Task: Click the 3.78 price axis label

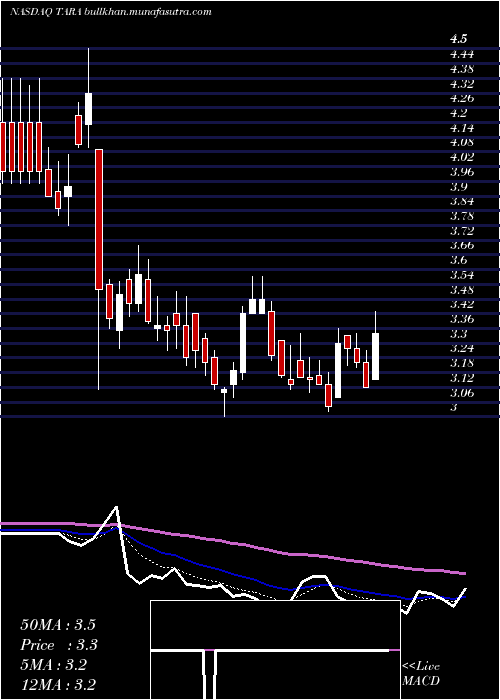Action: click(462, 216)
